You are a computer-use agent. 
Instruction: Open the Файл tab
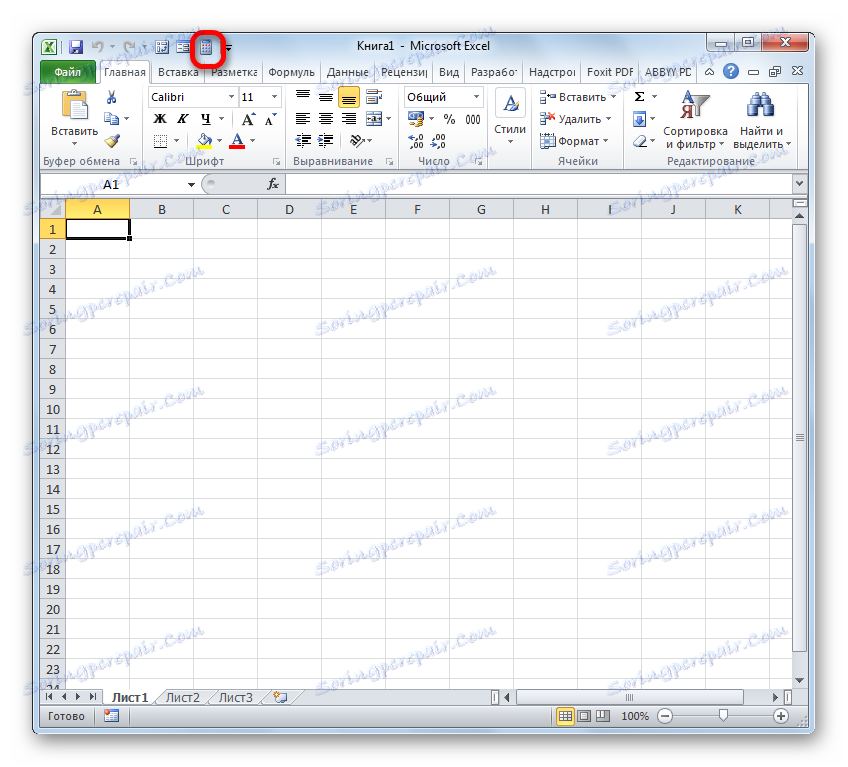coord(68,72)
